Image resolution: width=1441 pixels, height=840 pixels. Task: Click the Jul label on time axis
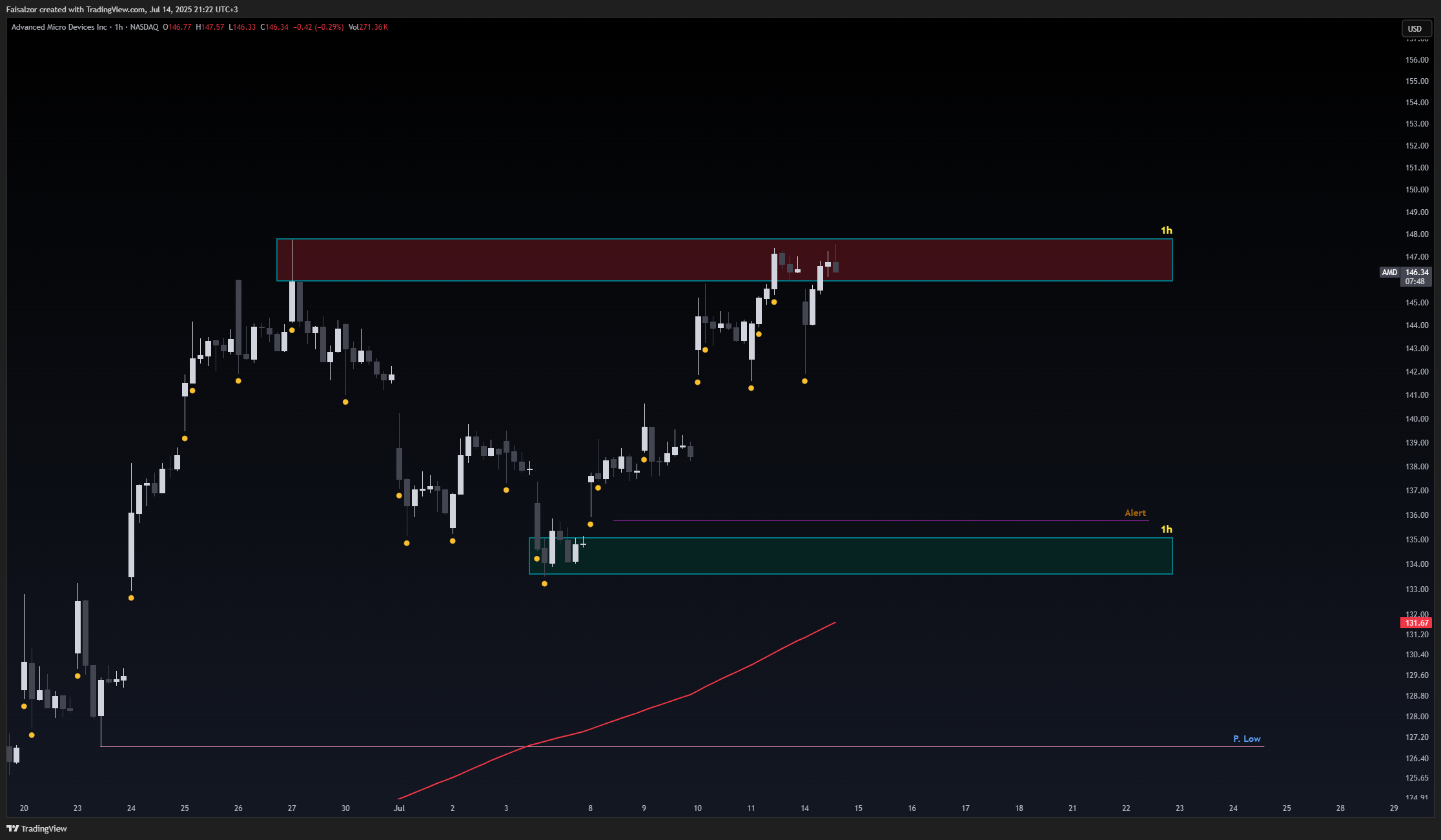(x=399, y=808)
